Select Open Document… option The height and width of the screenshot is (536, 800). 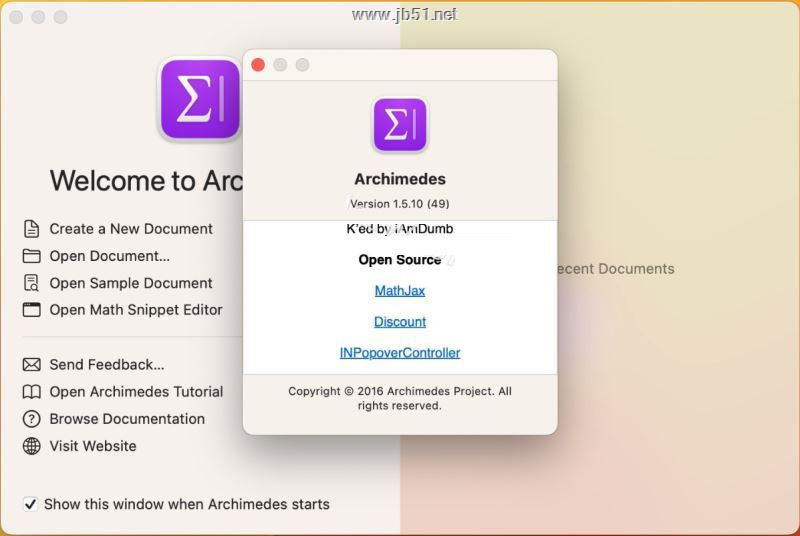[110, 256]
